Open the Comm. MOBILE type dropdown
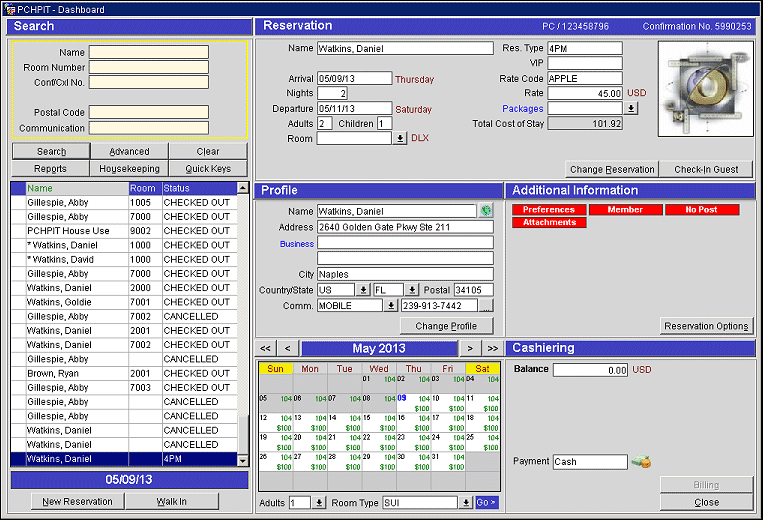Screen dimensions: 763x520 point(390,306)
